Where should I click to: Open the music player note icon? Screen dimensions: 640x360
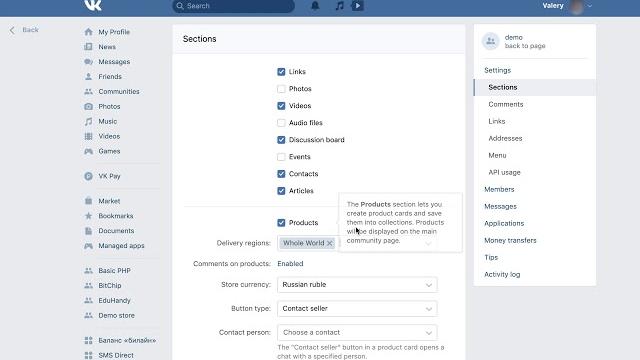point(340,6)
